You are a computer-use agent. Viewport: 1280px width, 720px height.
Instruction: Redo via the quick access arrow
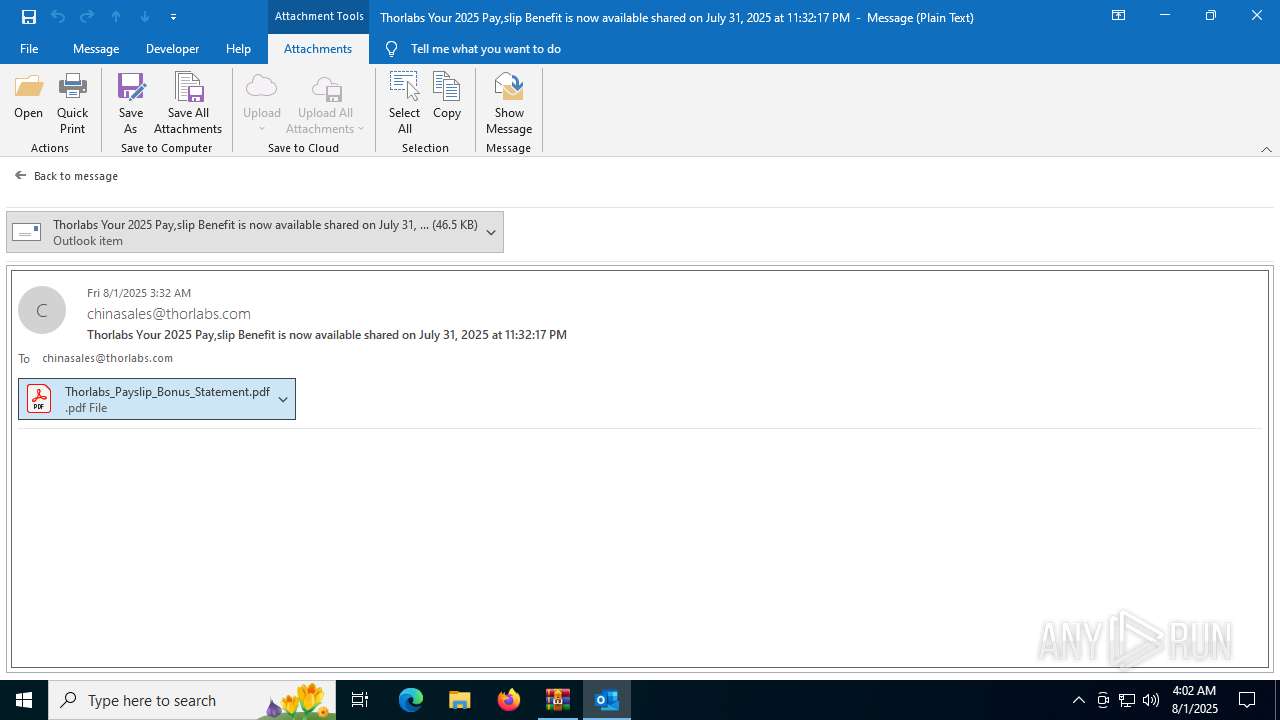coord(86,16)
